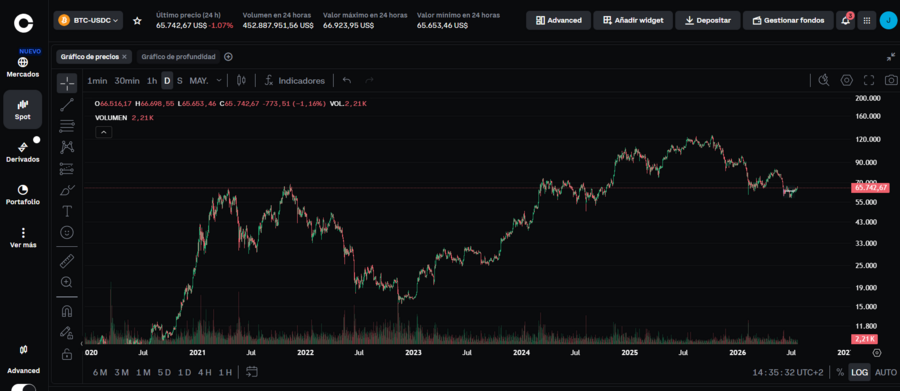Select the crosshair cursor tool
This screenshot has width=900, height=391.
[x=67, y=83]
